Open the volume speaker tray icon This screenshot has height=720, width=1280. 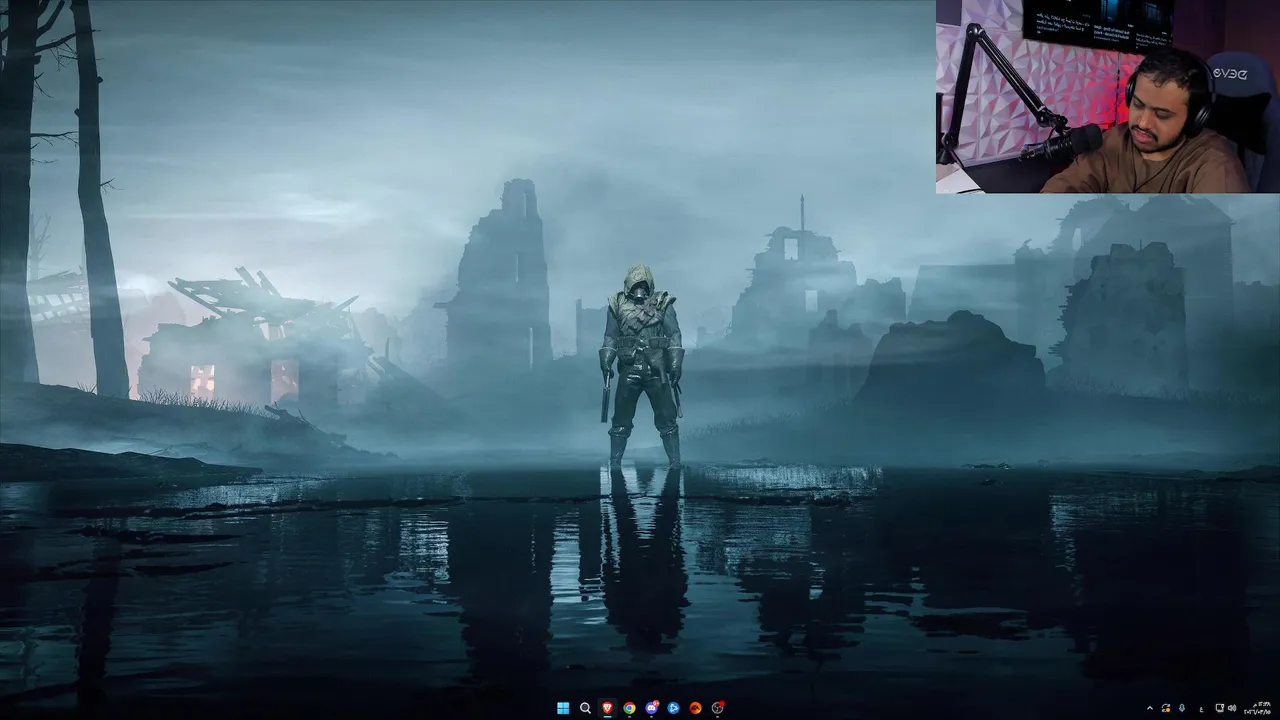tap(1232, 708)
